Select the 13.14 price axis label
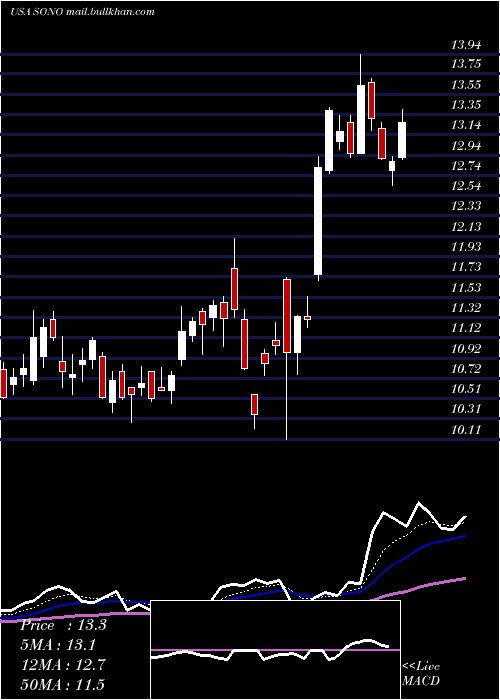 [x=466, y=125]
